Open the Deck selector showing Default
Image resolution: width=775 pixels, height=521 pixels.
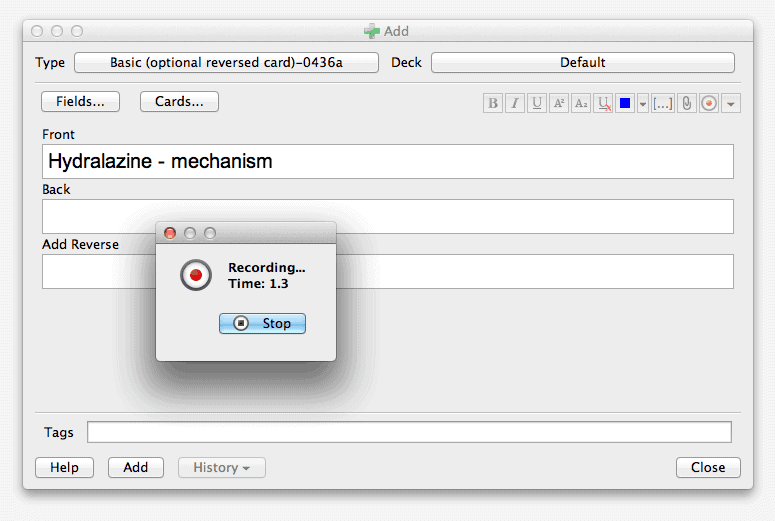click(583, 63)
